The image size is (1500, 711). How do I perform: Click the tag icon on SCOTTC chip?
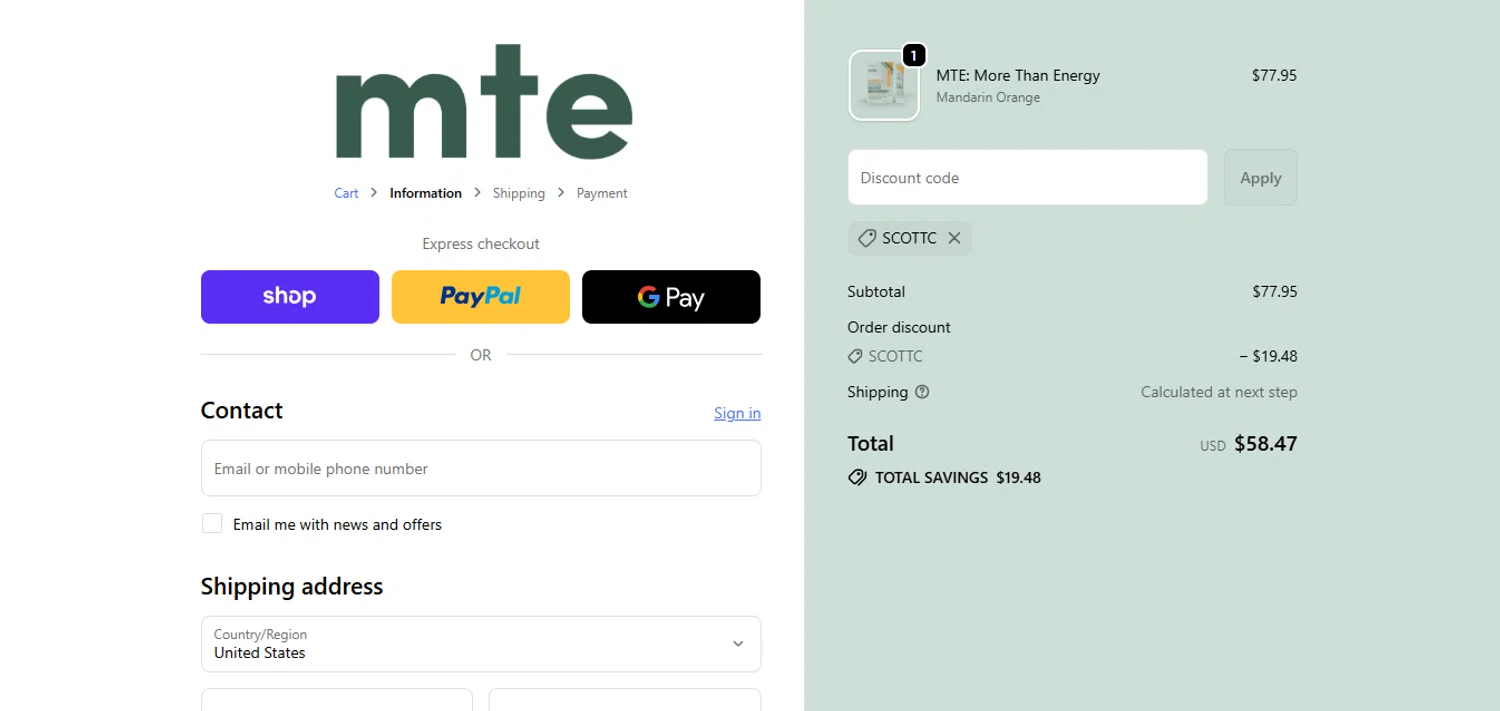click(x=867, y=238)
